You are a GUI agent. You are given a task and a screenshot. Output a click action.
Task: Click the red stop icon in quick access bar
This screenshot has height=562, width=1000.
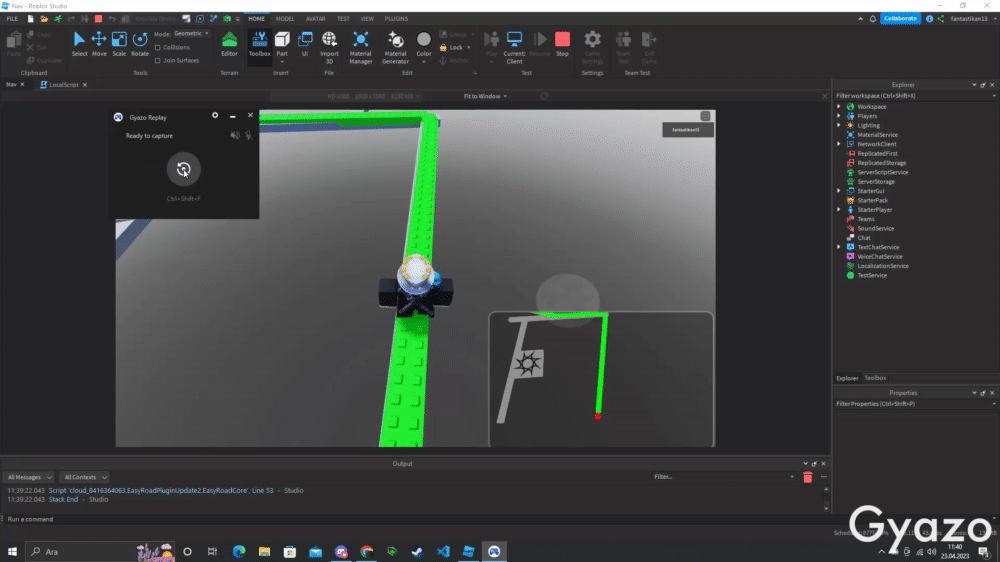click(98, 19)
